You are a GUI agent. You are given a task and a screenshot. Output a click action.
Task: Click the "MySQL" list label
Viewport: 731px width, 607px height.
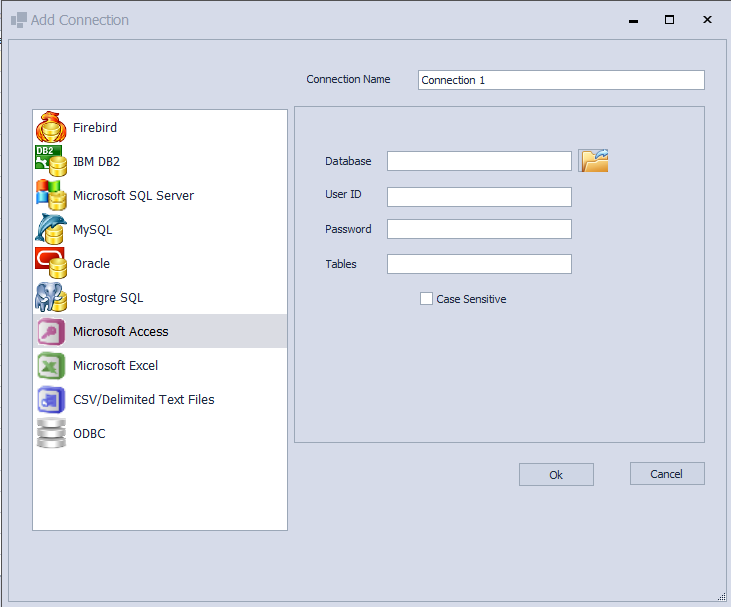93,230
